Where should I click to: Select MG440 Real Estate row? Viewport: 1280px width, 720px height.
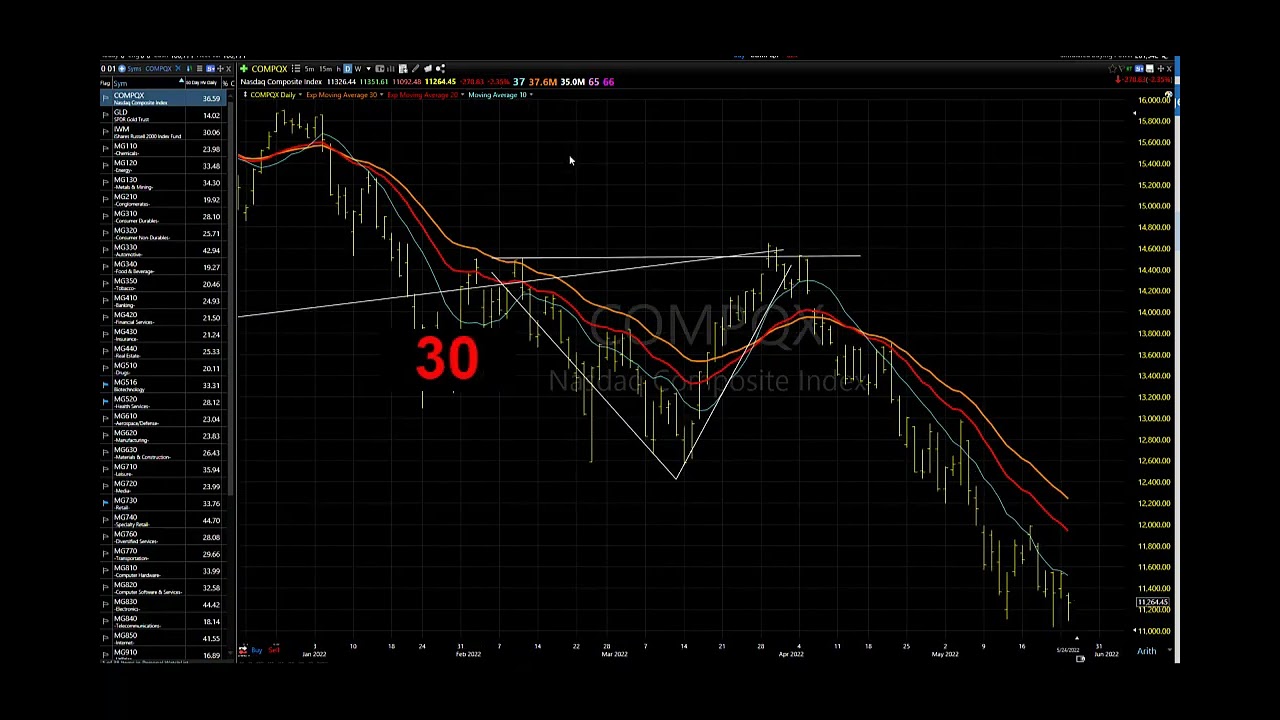click(x=161, y=351)
